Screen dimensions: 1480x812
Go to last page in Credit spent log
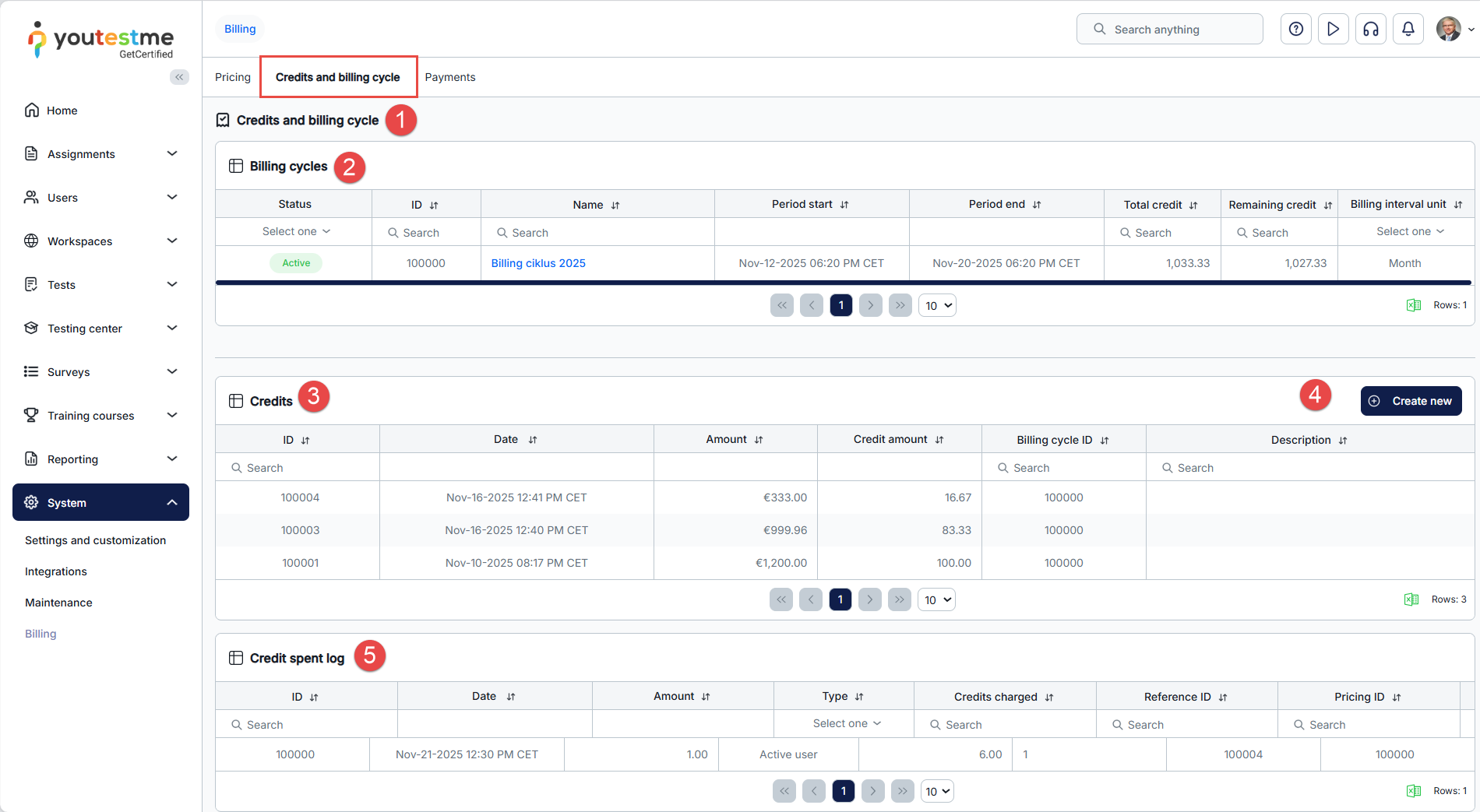tap(903, 791)
